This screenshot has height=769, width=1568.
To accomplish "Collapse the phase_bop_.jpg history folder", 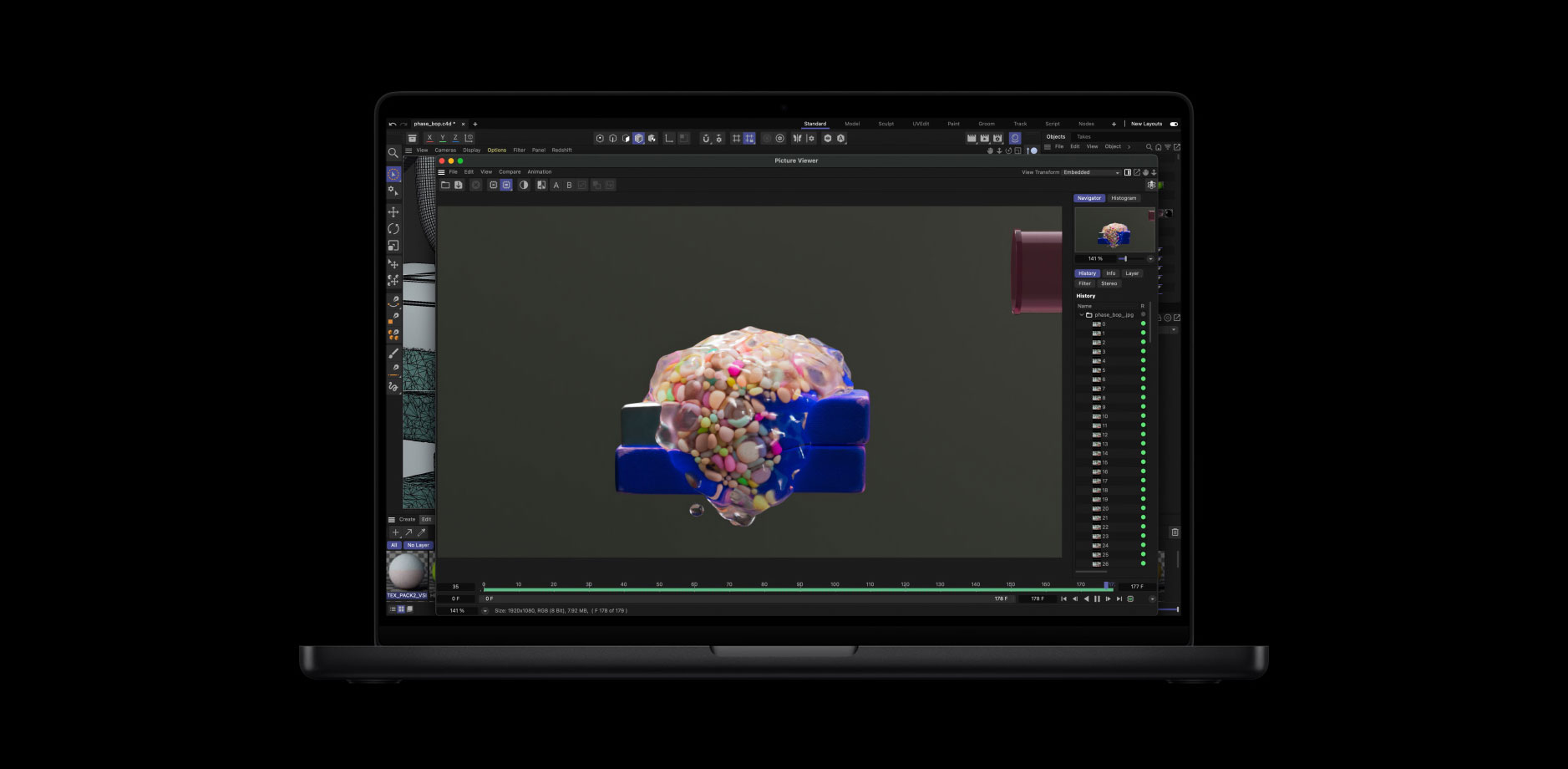I will 1081,315.
